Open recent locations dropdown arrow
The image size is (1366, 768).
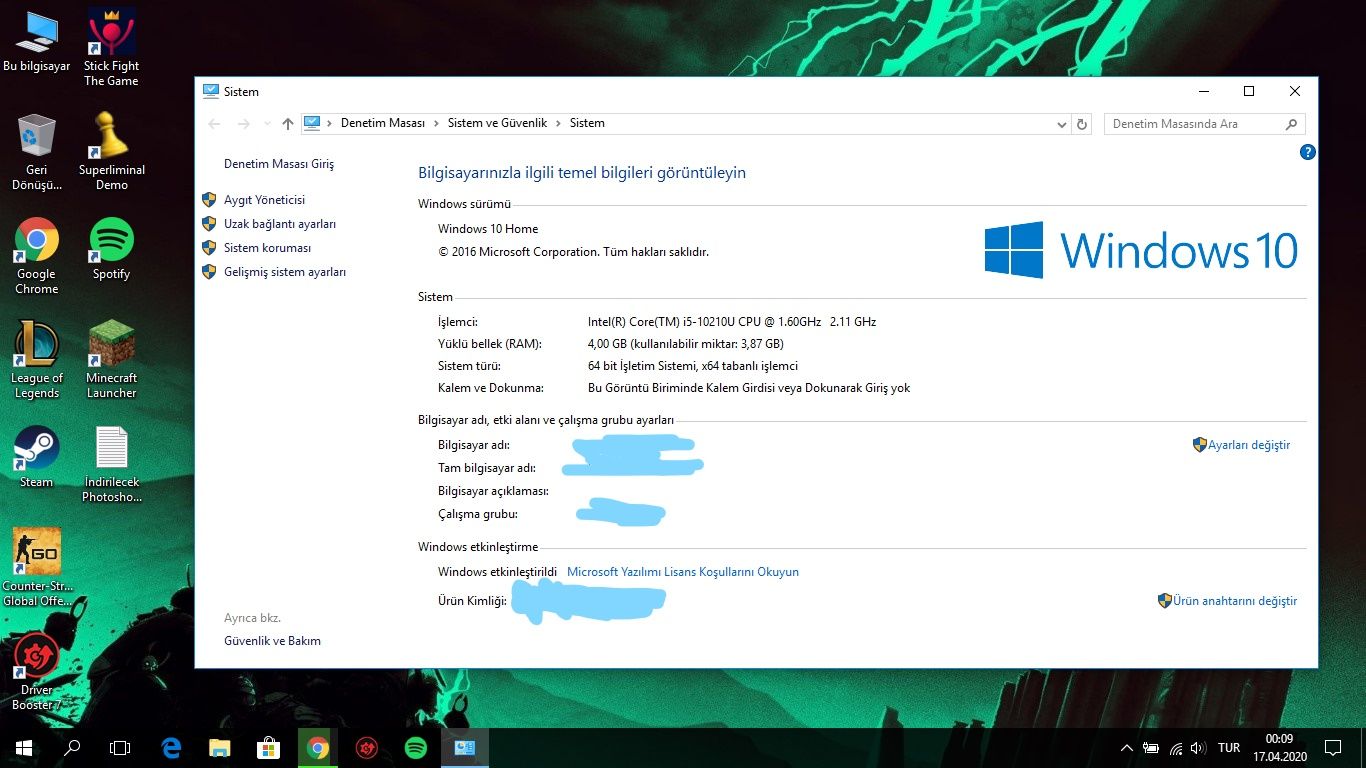point(267,124)
